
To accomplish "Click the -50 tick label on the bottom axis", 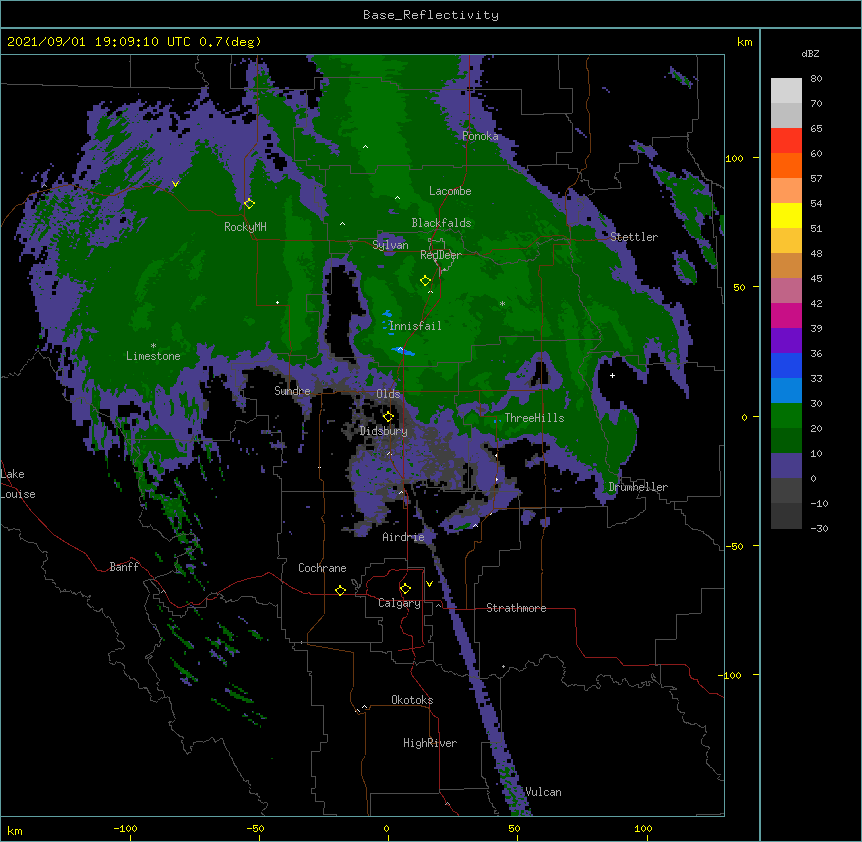I will tap(255, 828).
